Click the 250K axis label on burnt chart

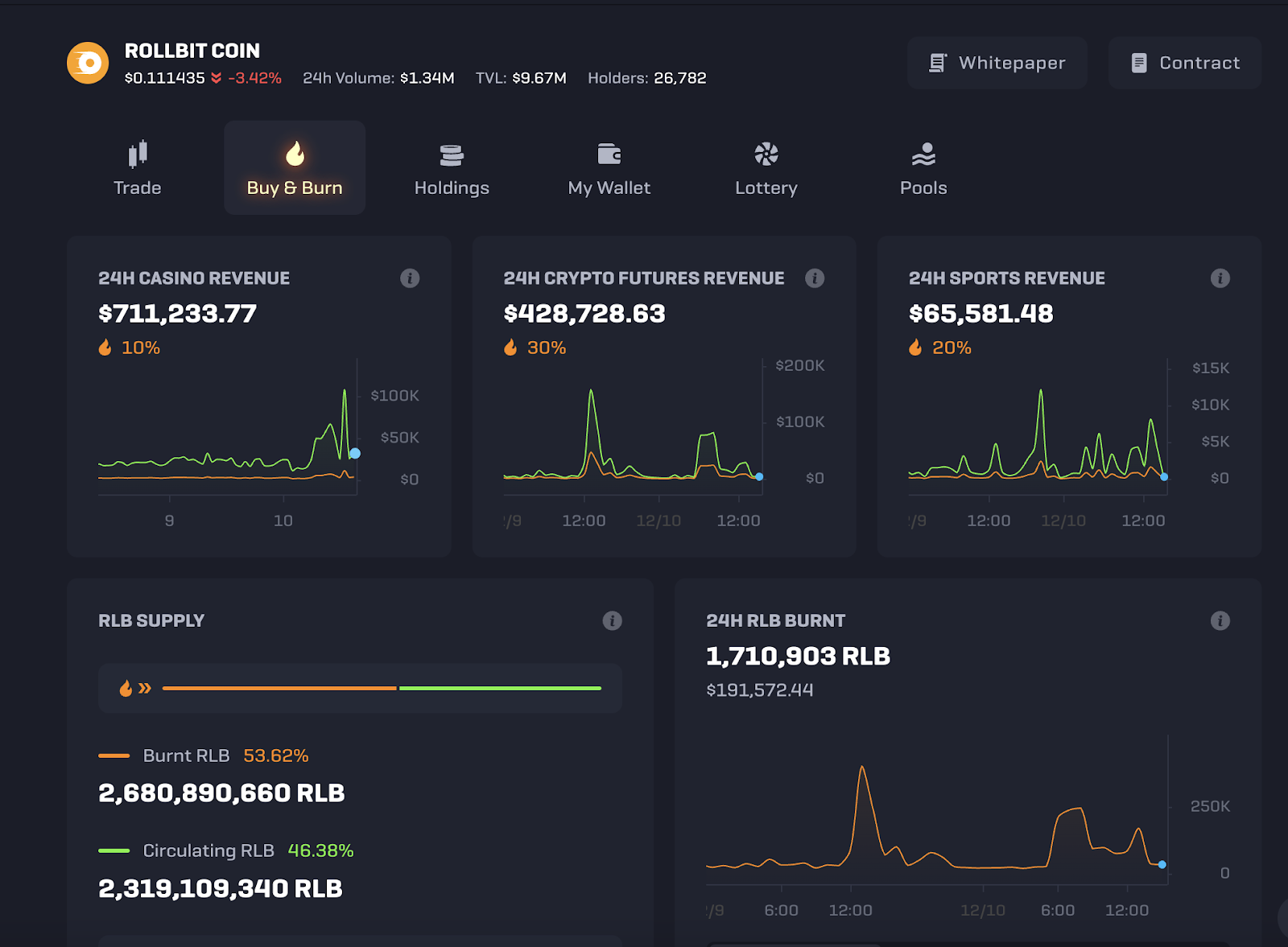[x=1210, y=806]
